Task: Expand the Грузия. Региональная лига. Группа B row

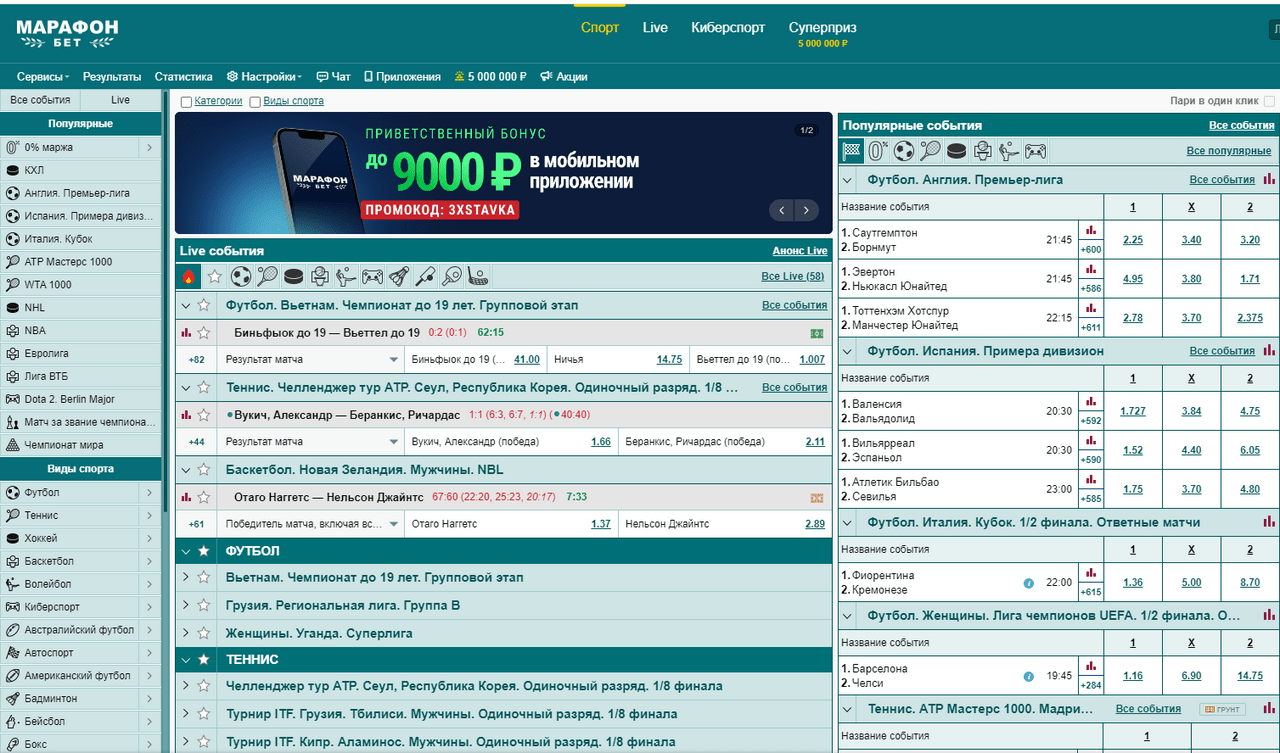Action: tap(185, 605)
